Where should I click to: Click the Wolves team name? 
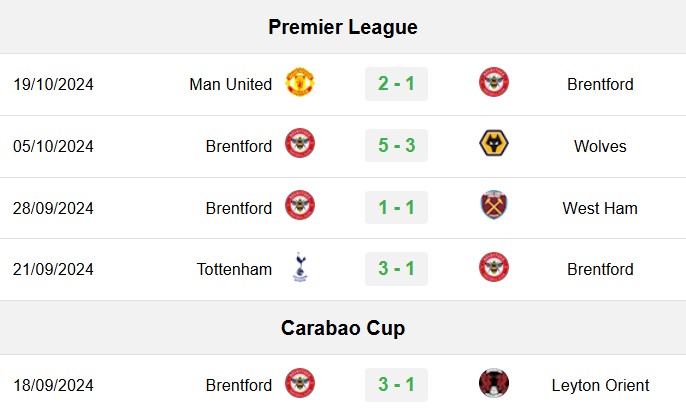(600, 146)
